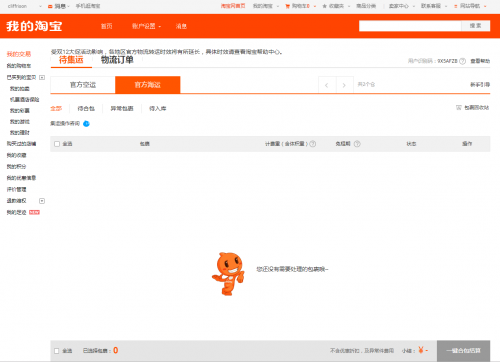Filter by 待合包 packages
The image size is (500, 362).
click(86, 108)
